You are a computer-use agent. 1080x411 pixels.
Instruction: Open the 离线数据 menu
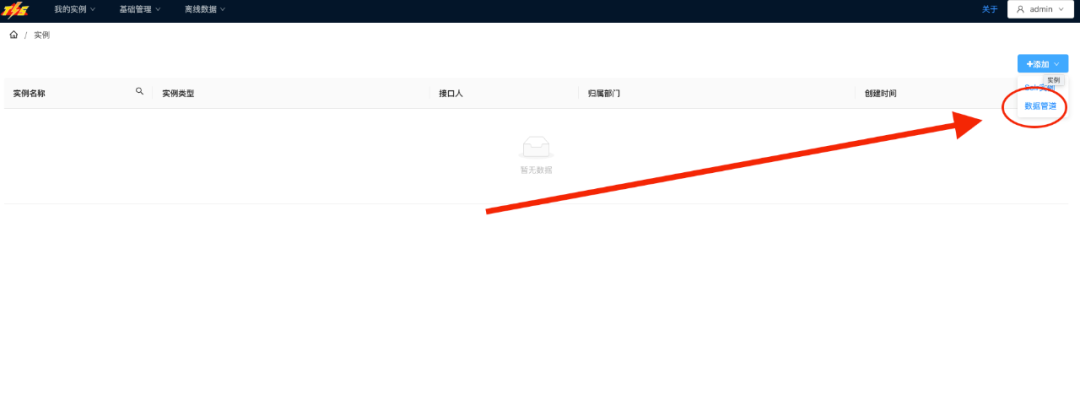205,10
